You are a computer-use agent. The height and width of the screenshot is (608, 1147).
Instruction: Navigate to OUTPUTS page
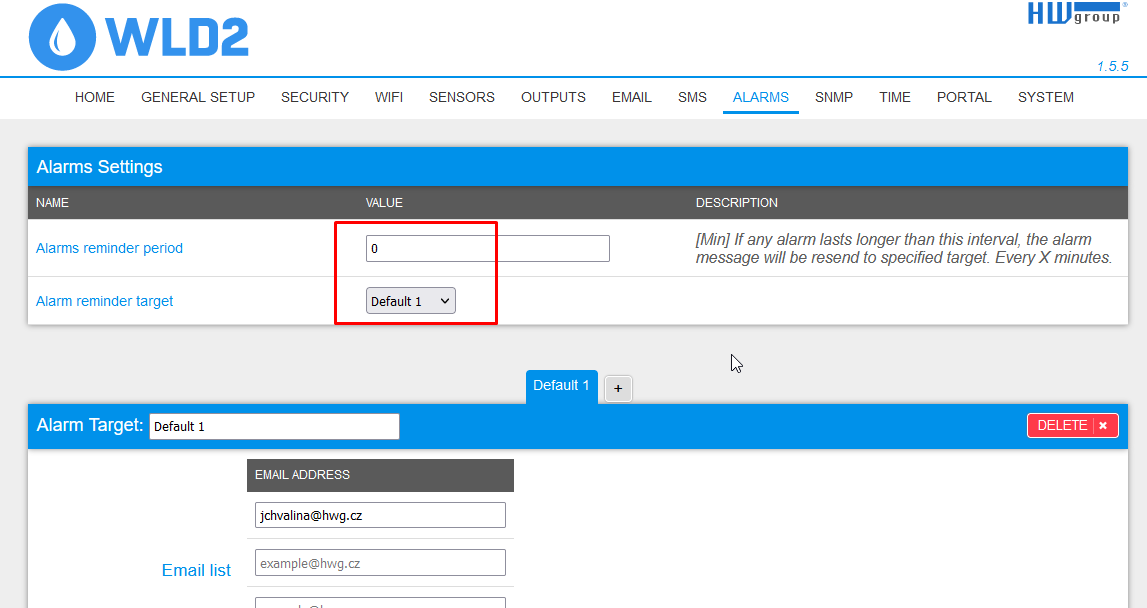tap(553, 97)
